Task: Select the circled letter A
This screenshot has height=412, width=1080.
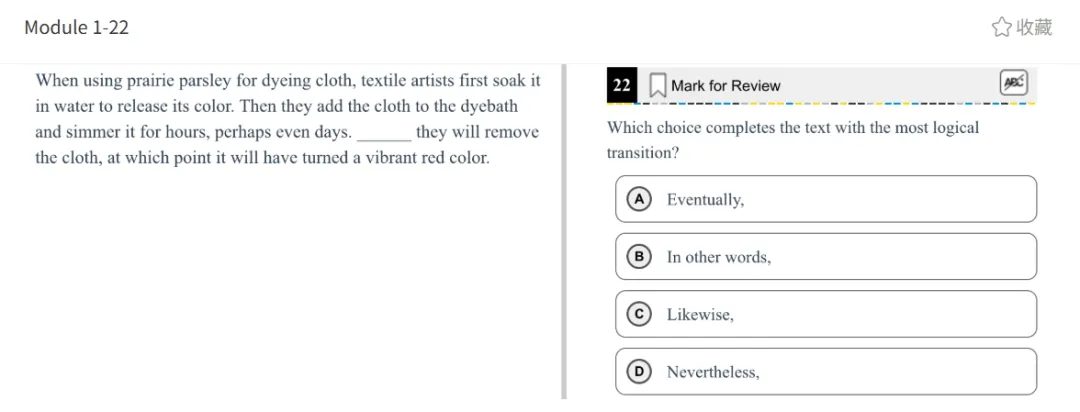Action: [638, 199]
